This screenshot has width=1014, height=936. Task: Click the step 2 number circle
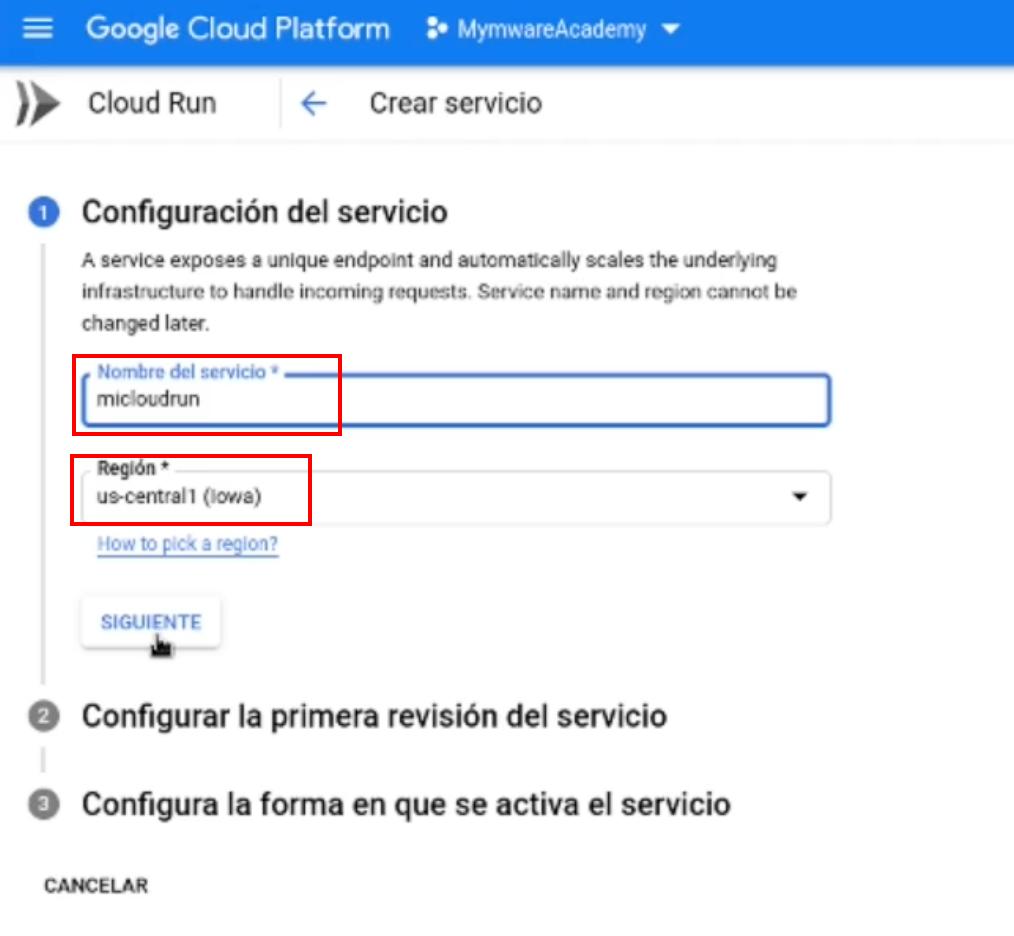(43, 717)
